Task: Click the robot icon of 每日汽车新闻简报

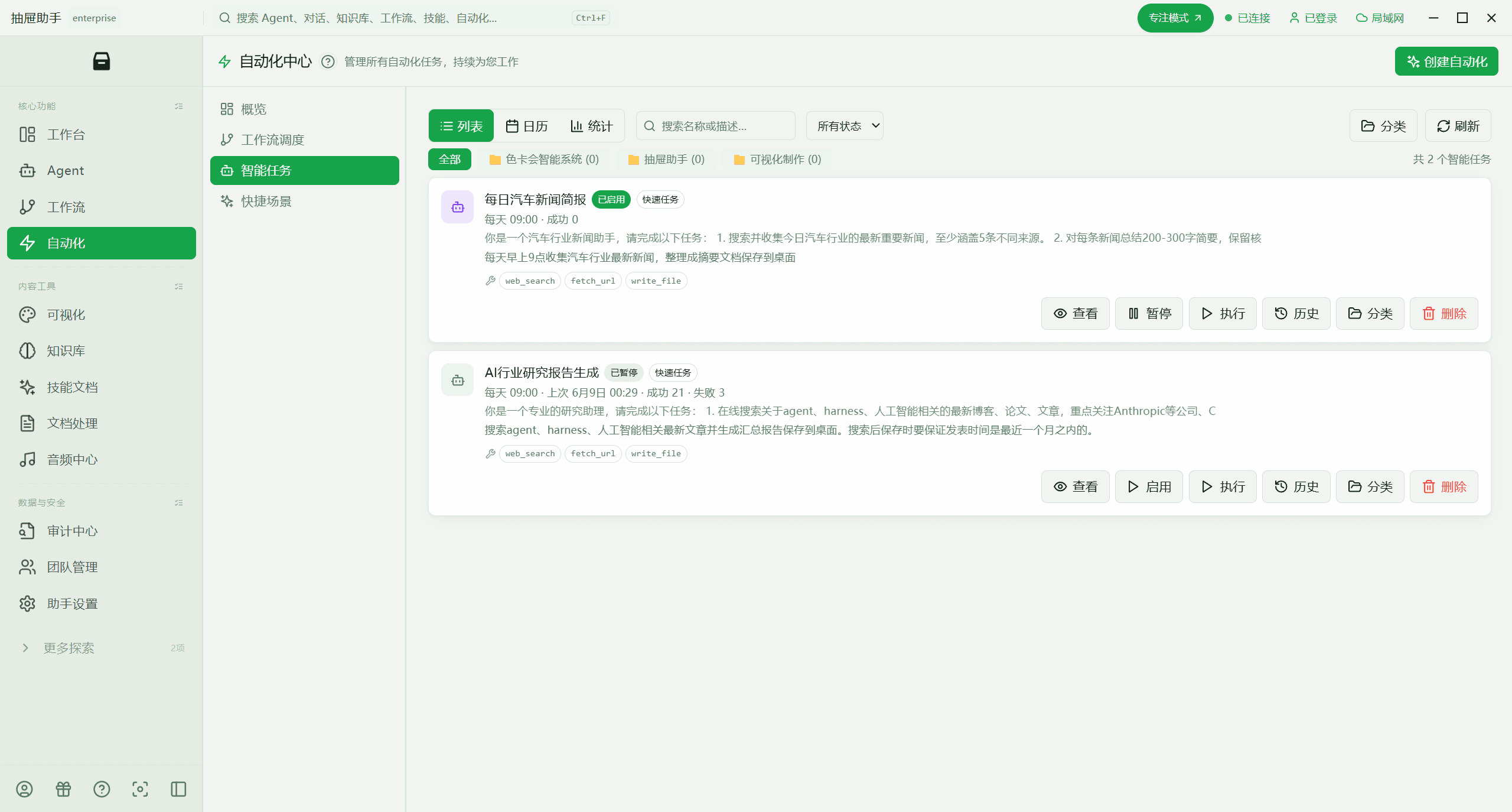Action: click(x=458, y=207)
